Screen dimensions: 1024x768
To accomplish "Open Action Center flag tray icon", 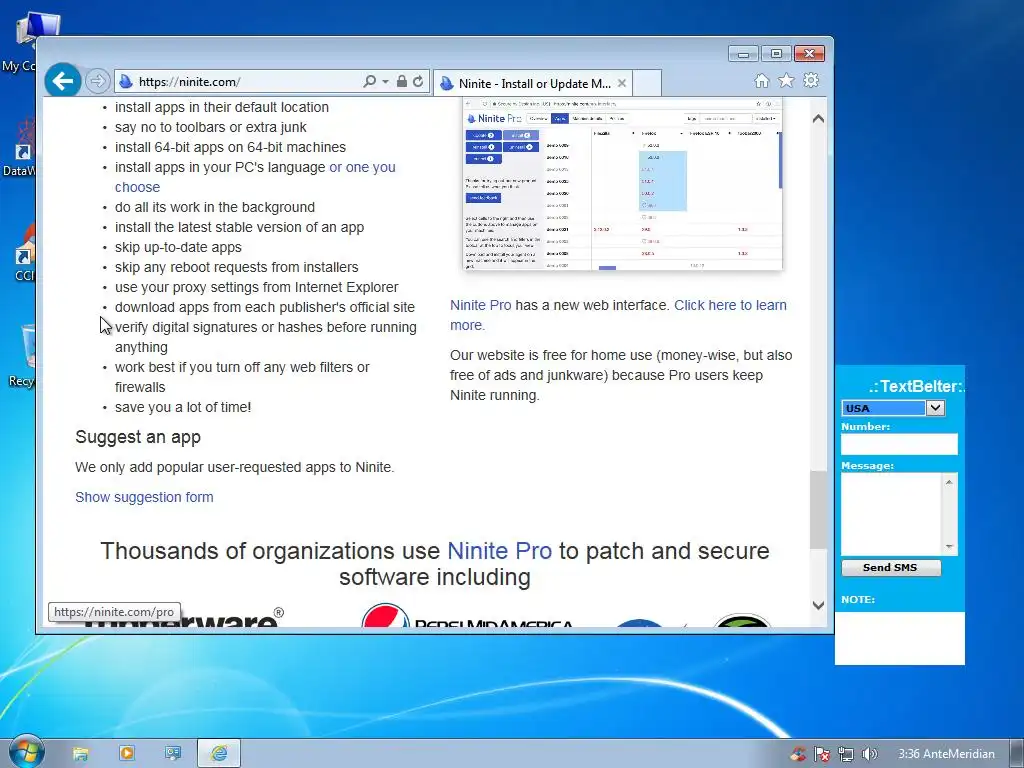I will [x=822, y=754].
